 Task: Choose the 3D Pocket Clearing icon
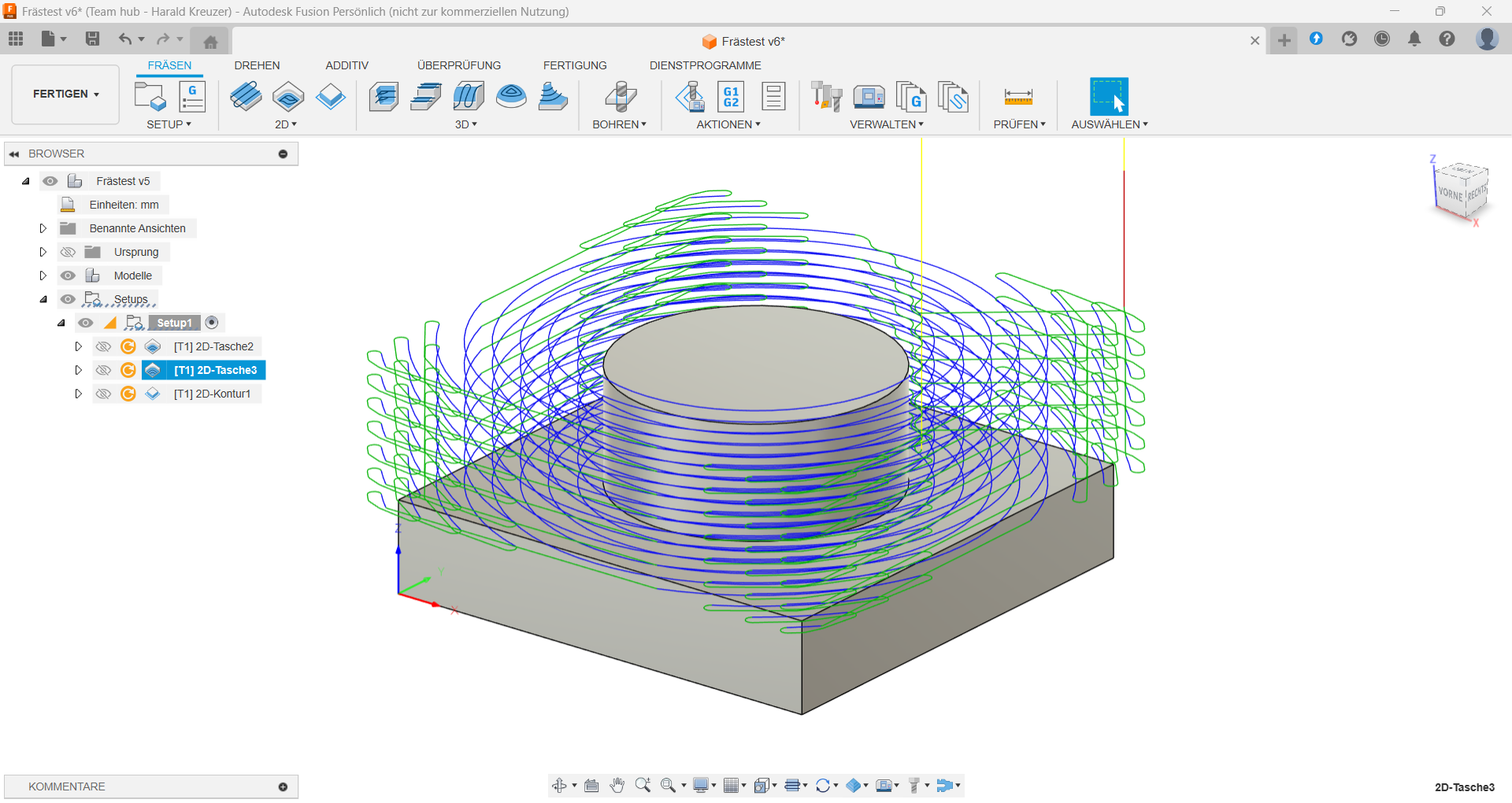click(x=426, y=97)
